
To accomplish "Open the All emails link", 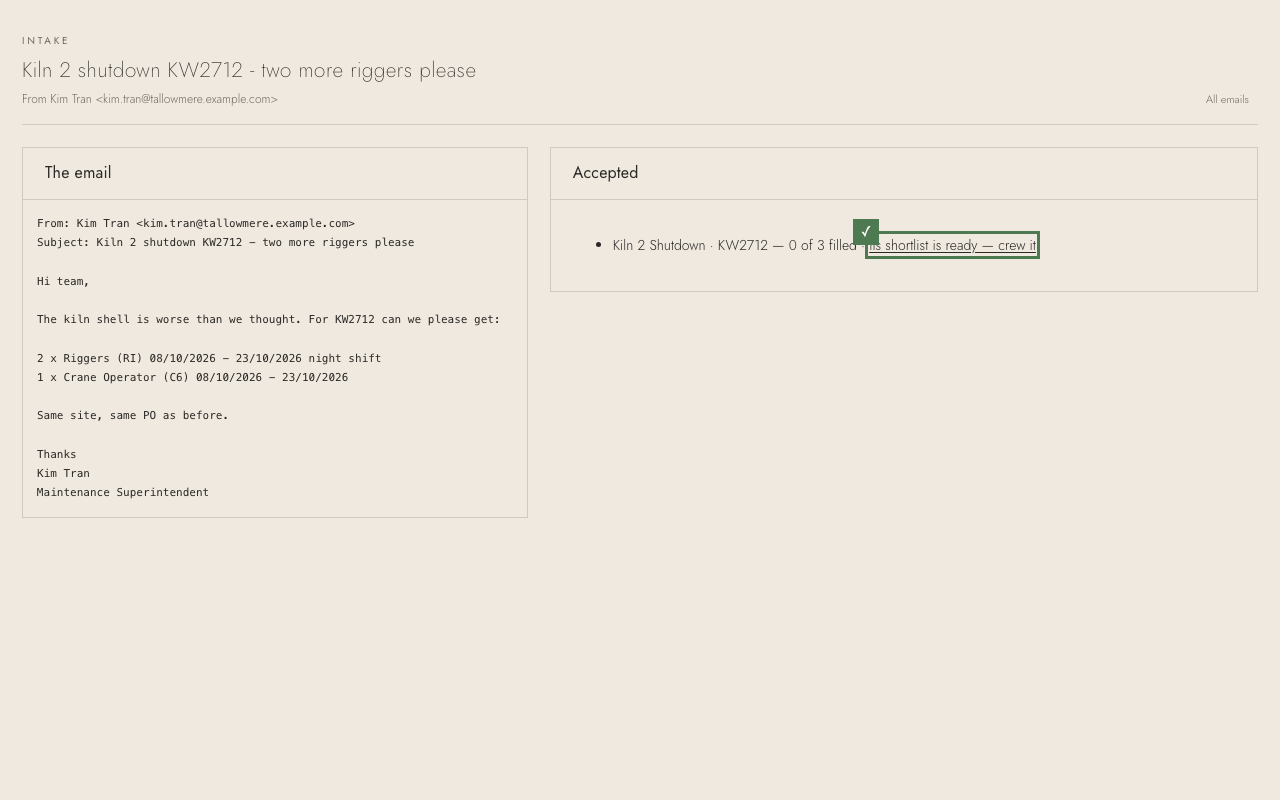I will (1227, 99).
